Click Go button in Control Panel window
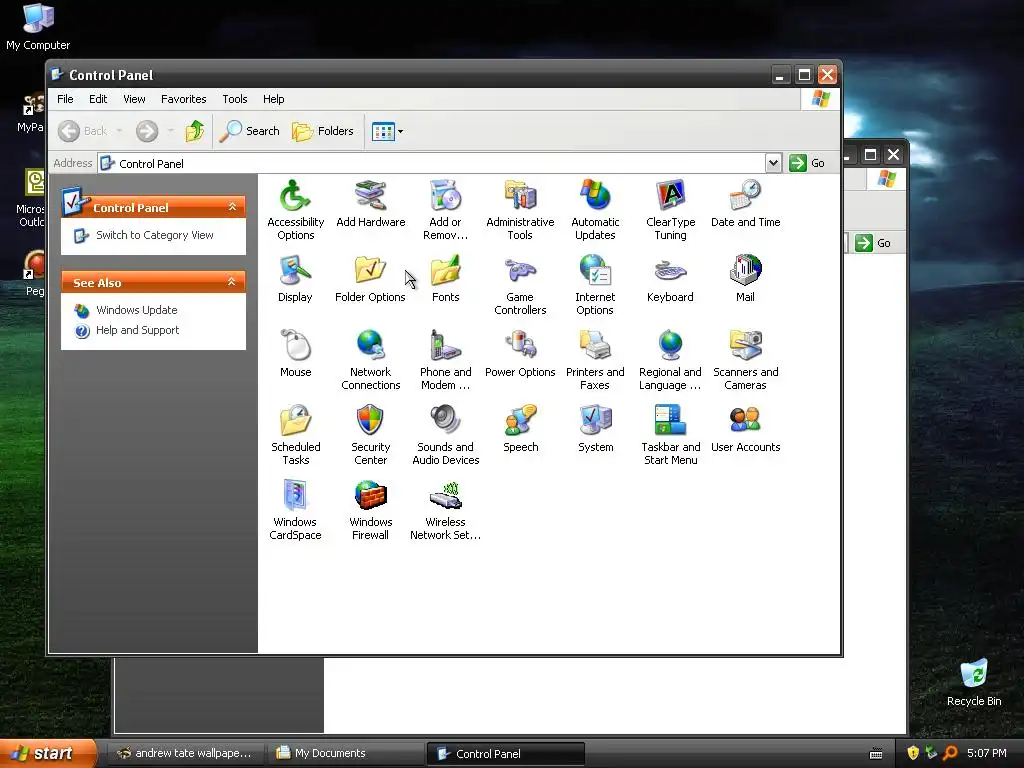Image resolution: width=1024 pixels, height=768 pixels. coord(807,163)
